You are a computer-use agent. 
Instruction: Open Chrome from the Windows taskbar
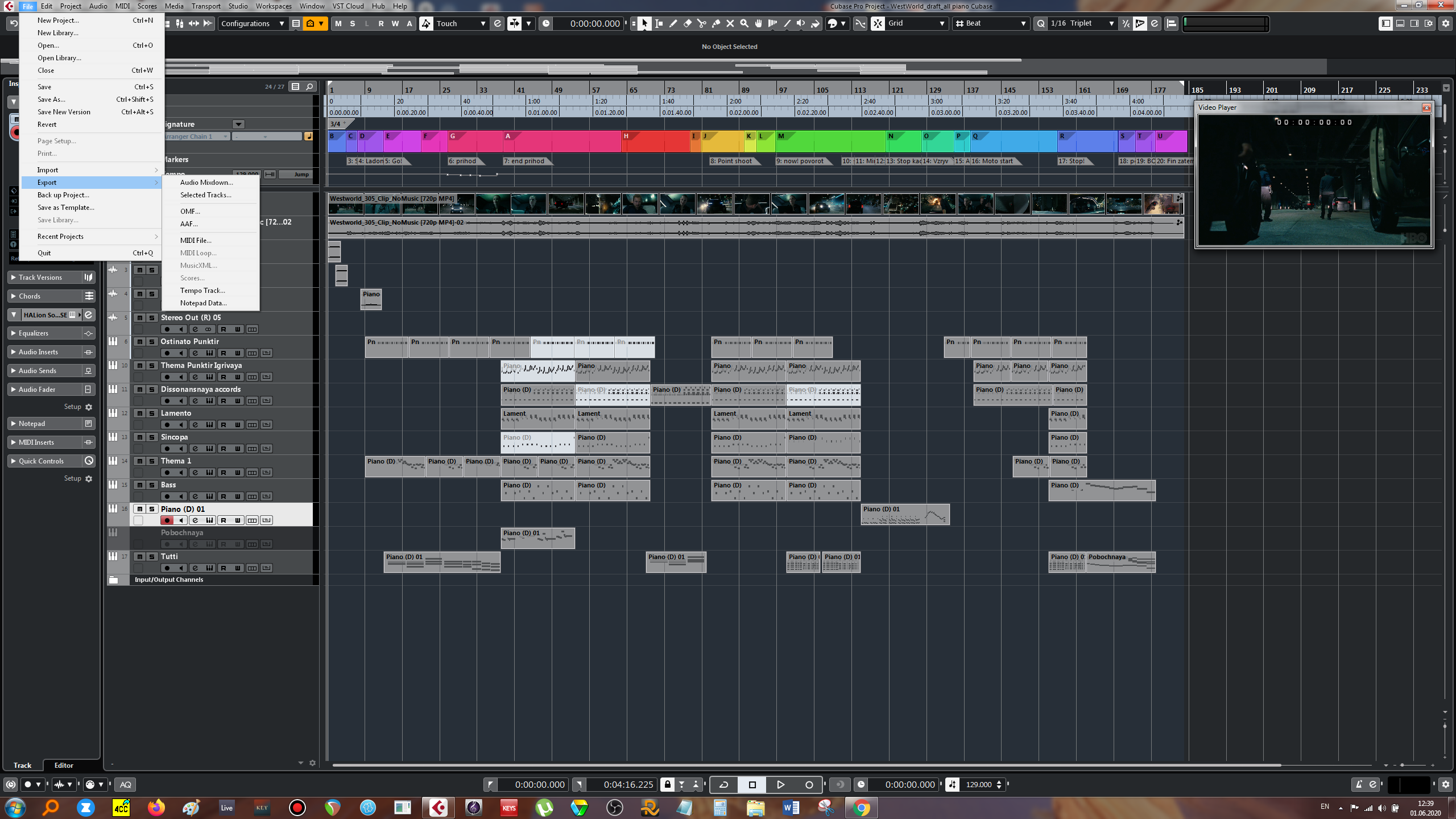[x=861, y=807]
